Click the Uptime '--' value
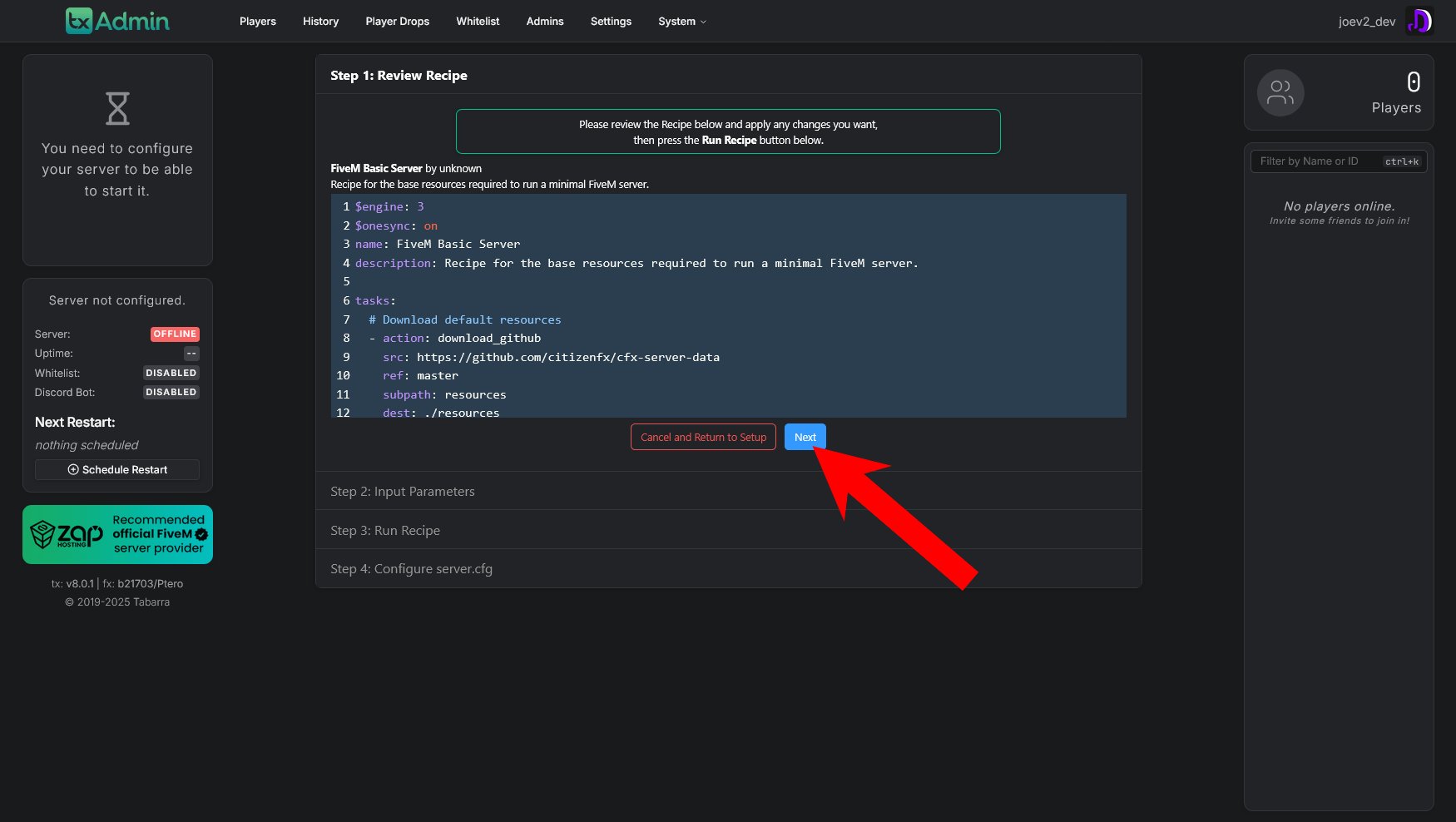 191,354
